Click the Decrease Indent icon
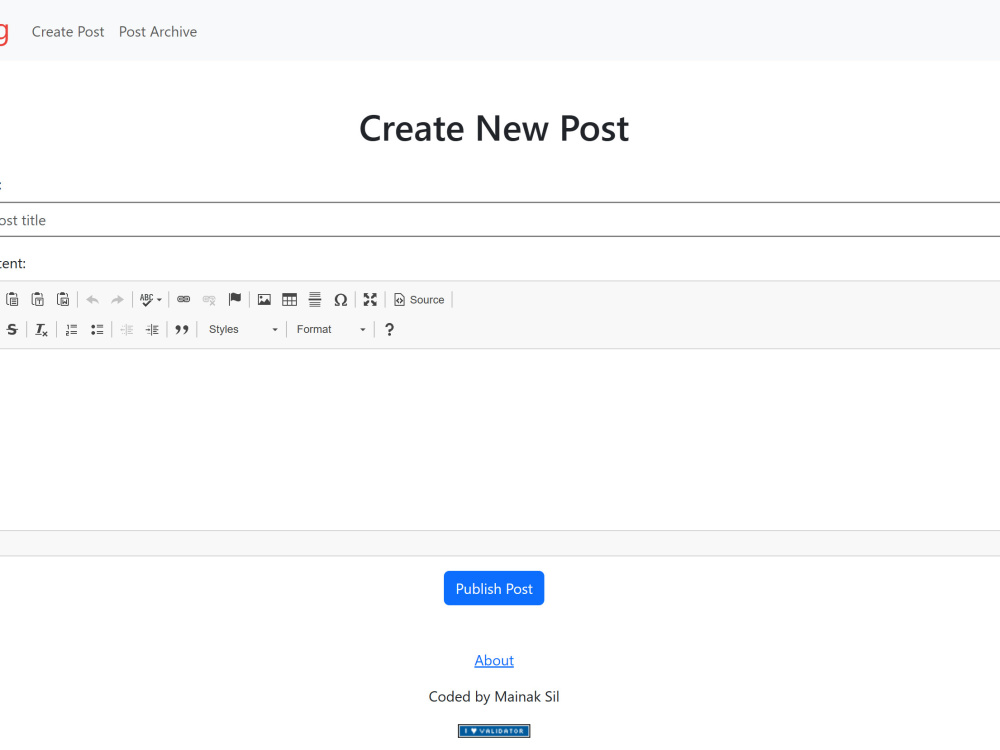Image resolution: width=1000 pixels, height=750 pixels. click(x=127, y=329)
